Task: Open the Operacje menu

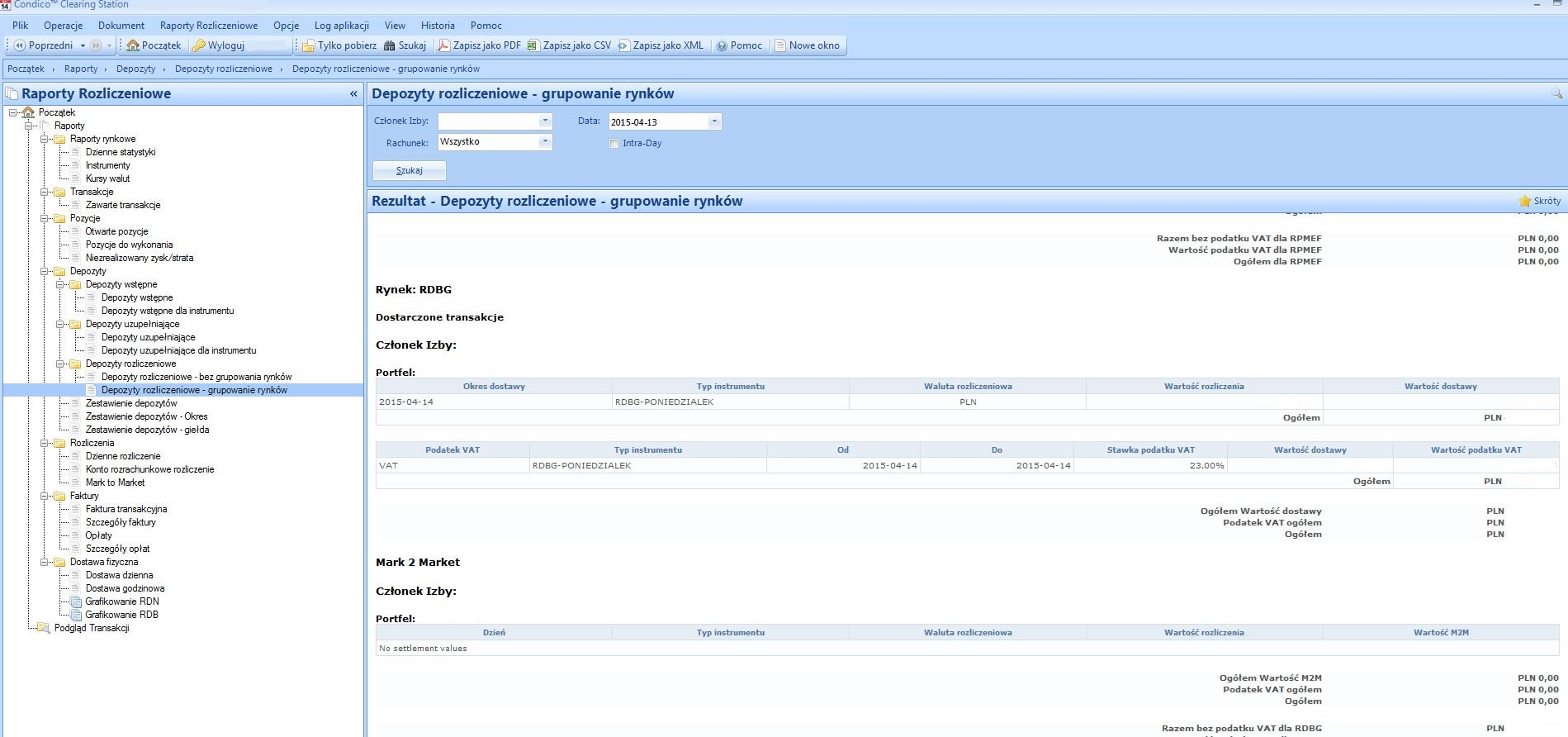Action: point(63,26)
